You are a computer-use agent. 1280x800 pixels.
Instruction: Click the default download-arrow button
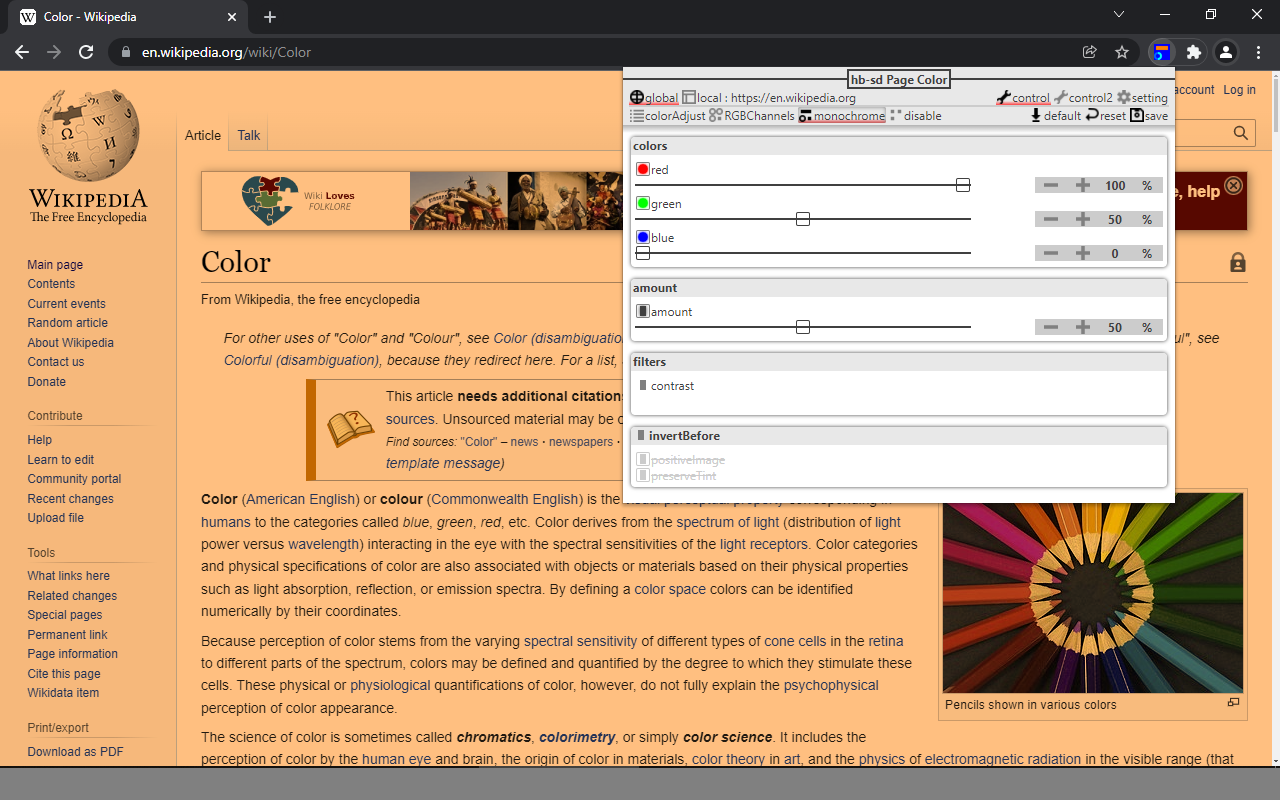pos(1055,116)
